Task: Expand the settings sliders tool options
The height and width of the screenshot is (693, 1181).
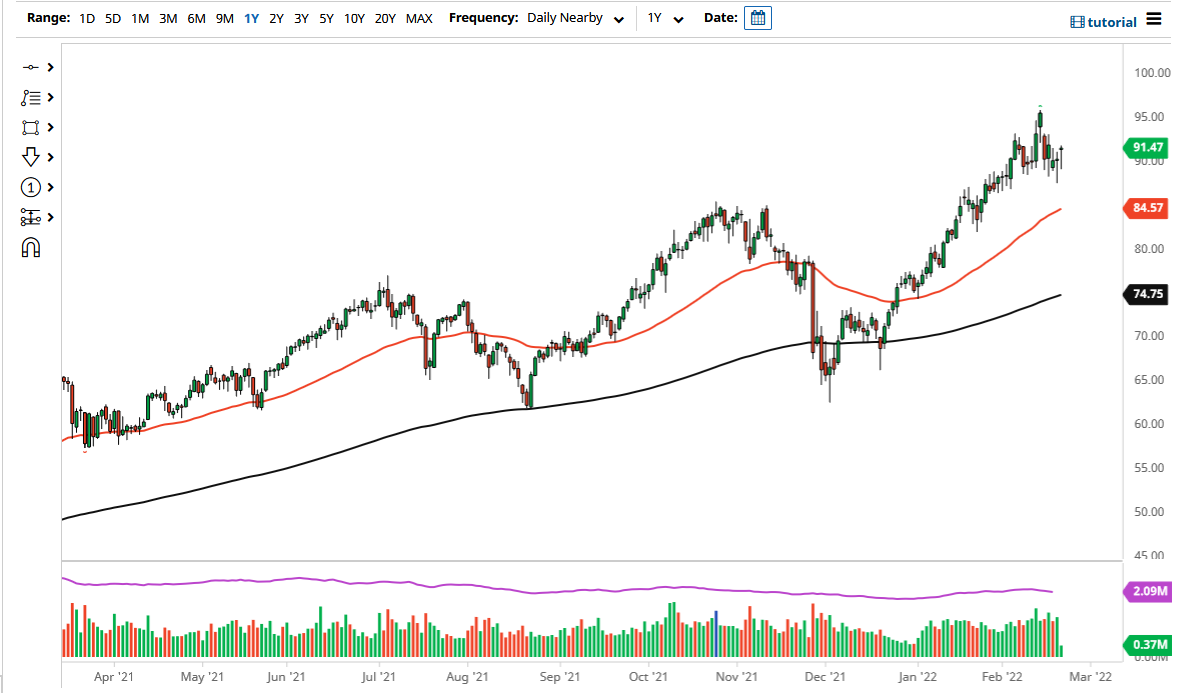Action: [x=50, y=217]
